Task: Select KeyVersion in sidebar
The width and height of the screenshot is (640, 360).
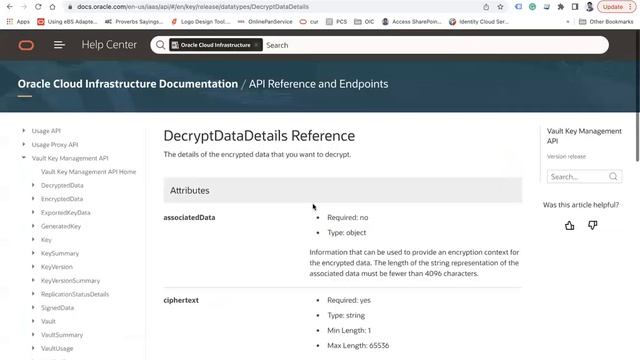Action: (x=57, y=267)
